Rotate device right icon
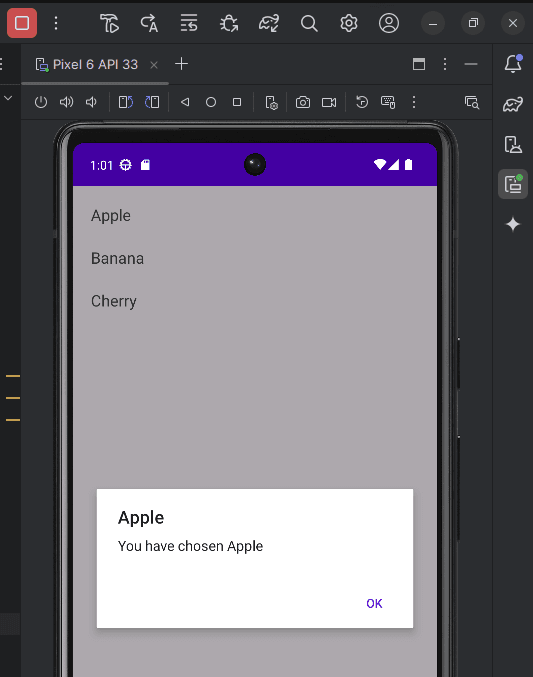 tap(152, 102)
